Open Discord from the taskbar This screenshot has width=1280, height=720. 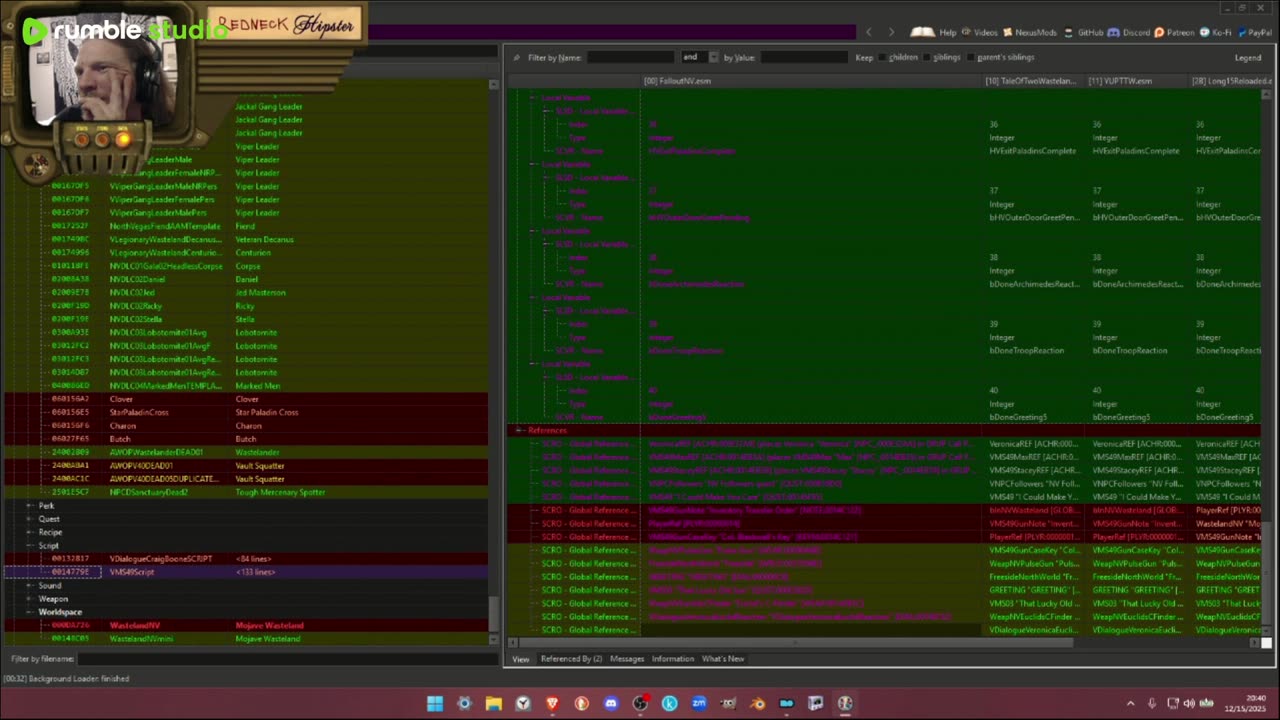[611, 703]
